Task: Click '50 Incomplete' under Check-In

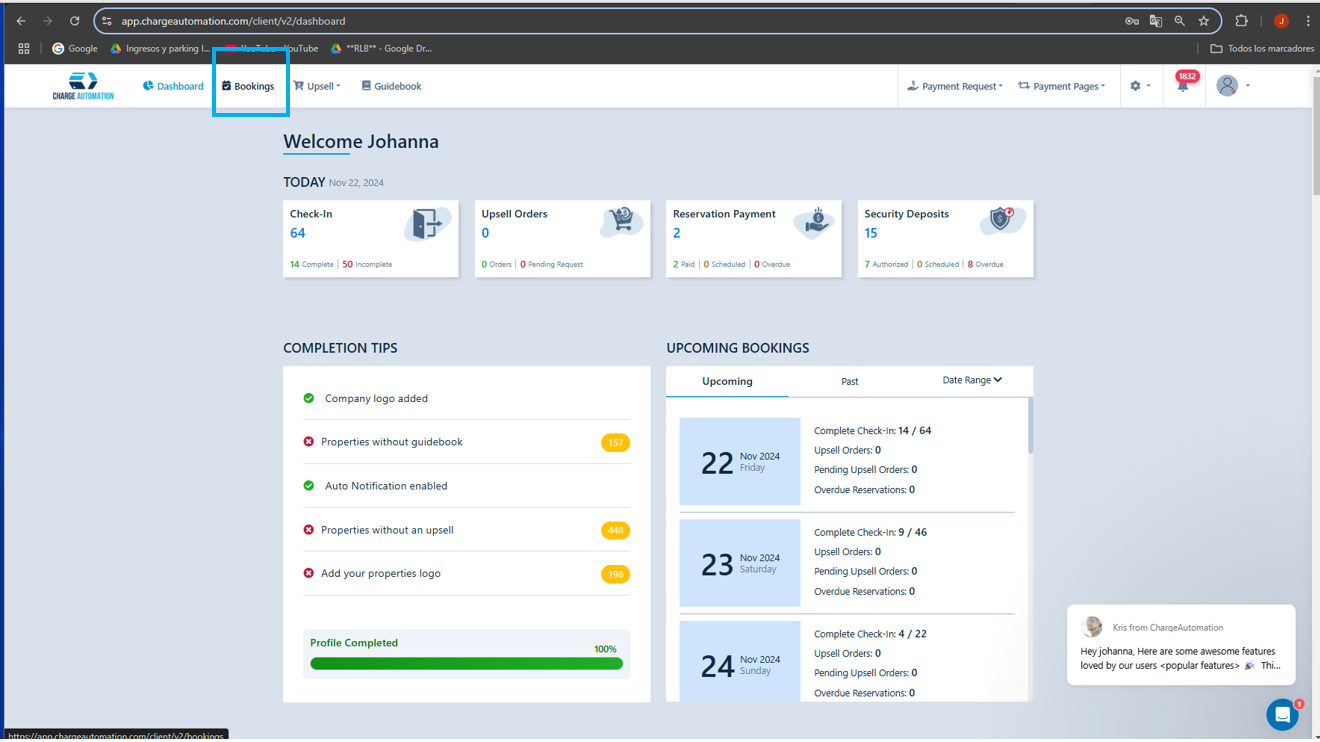Action: click(367, 265)
